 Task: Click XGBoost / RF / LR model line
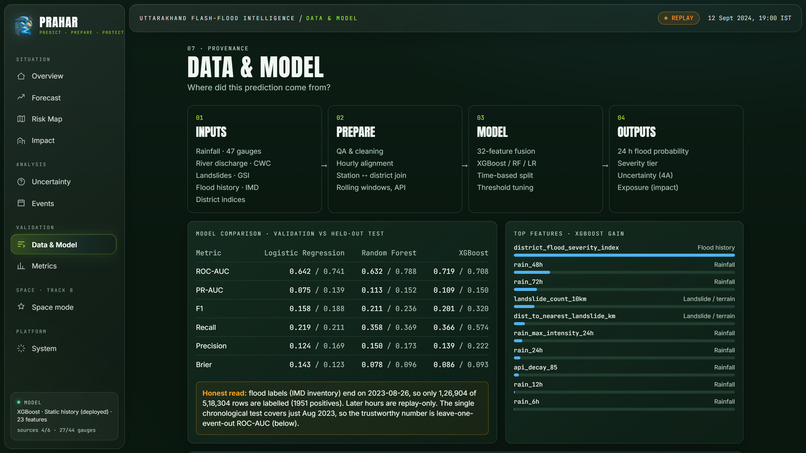pyautogui.click(x=506, y=164)
